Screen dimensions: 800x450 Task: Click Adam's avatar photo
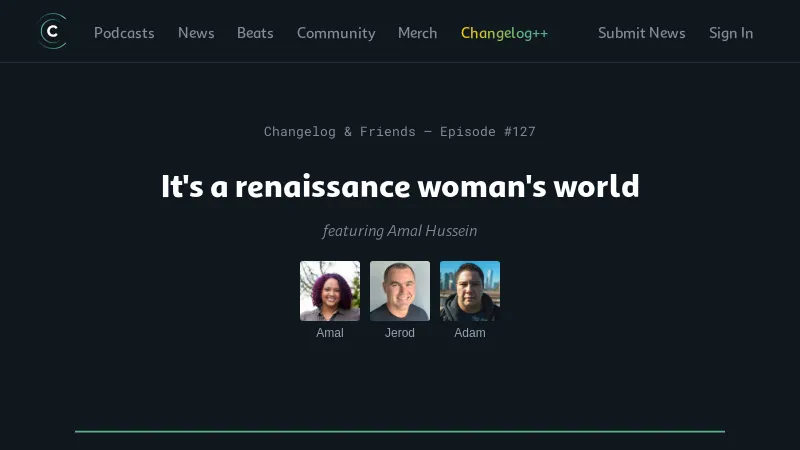(470, 291)
